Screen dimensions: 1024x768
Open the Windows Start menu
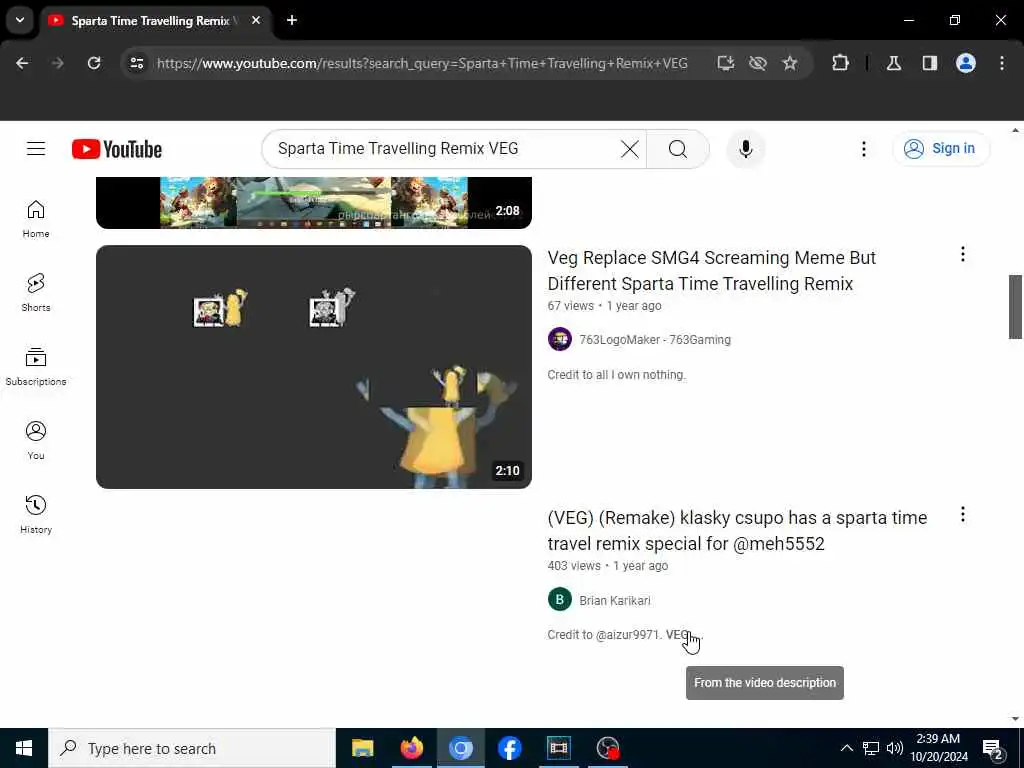coord(24,748)
